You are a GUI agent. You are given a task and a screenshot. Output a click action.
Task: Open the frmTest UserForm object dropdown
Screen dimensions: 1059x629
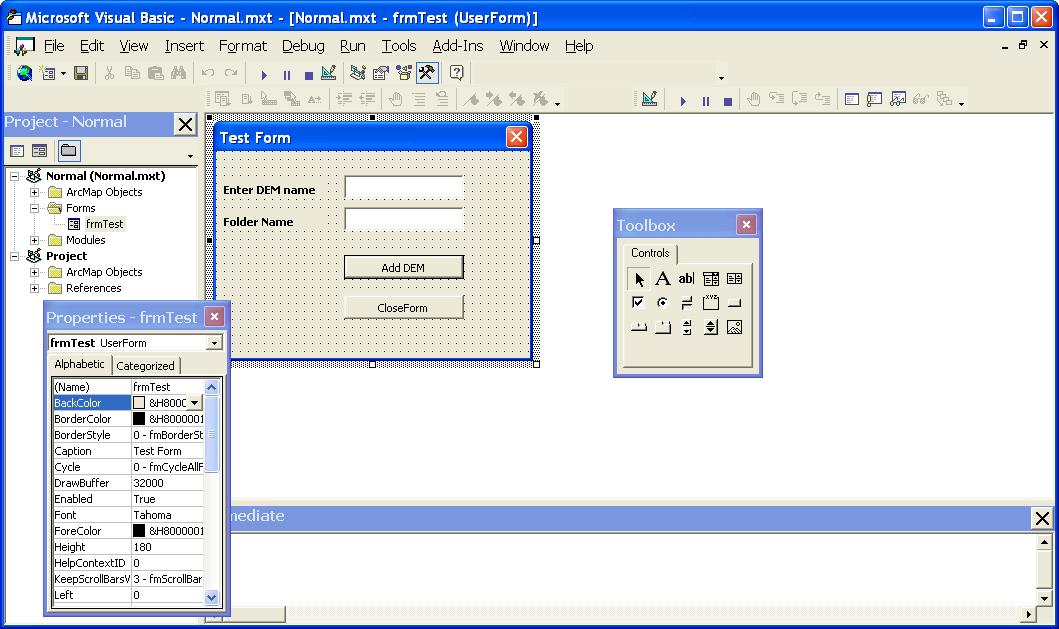tap(214, 343)
